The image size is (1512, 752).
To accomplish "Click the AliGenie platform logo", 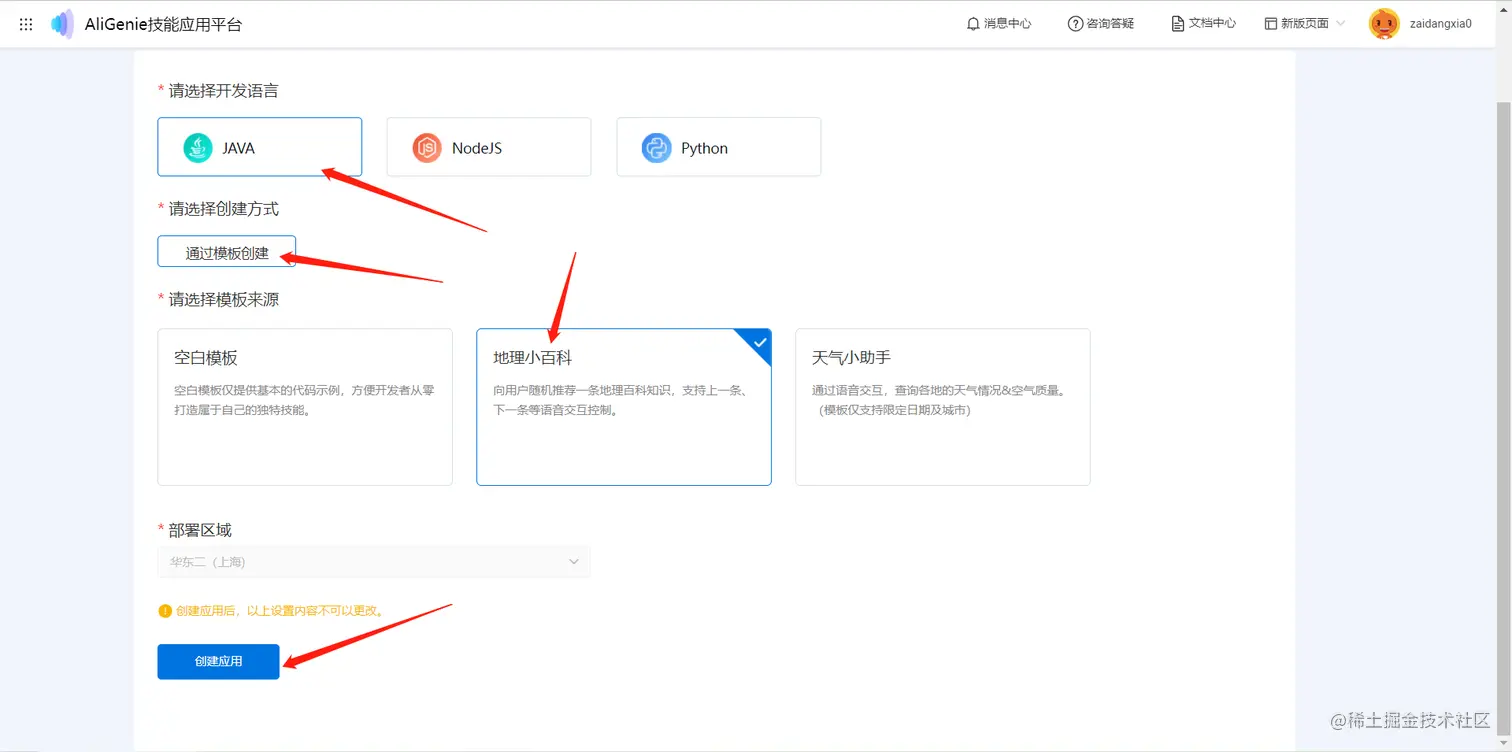I will click(62, 24).
